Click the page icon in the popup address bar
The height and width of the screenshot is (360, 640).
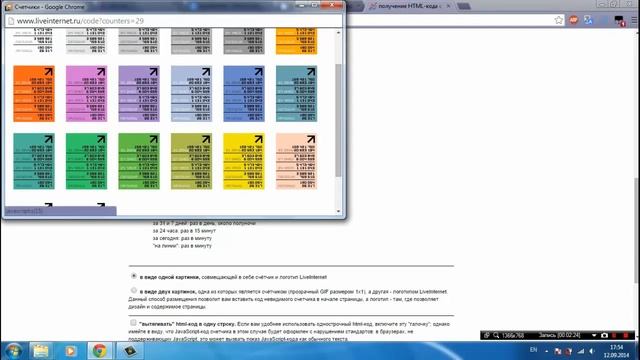point(11,21)
